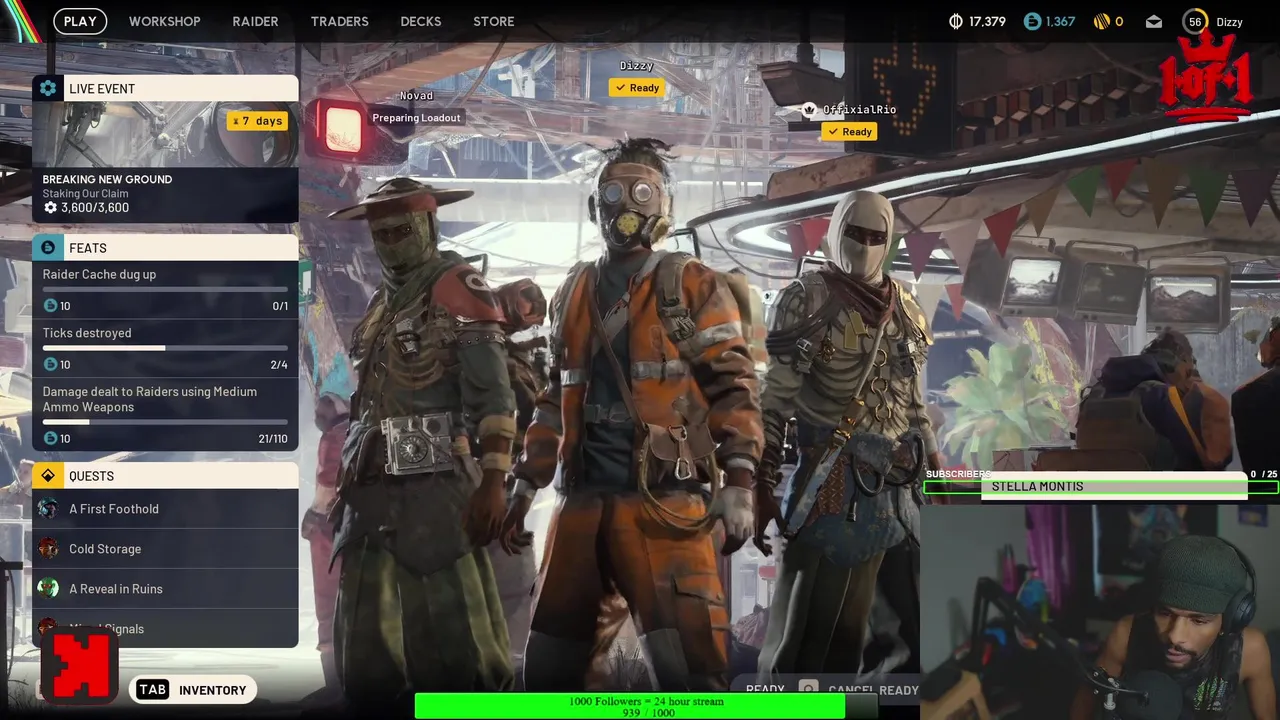Open the LIVE EVENT panel header

(165, 88)
